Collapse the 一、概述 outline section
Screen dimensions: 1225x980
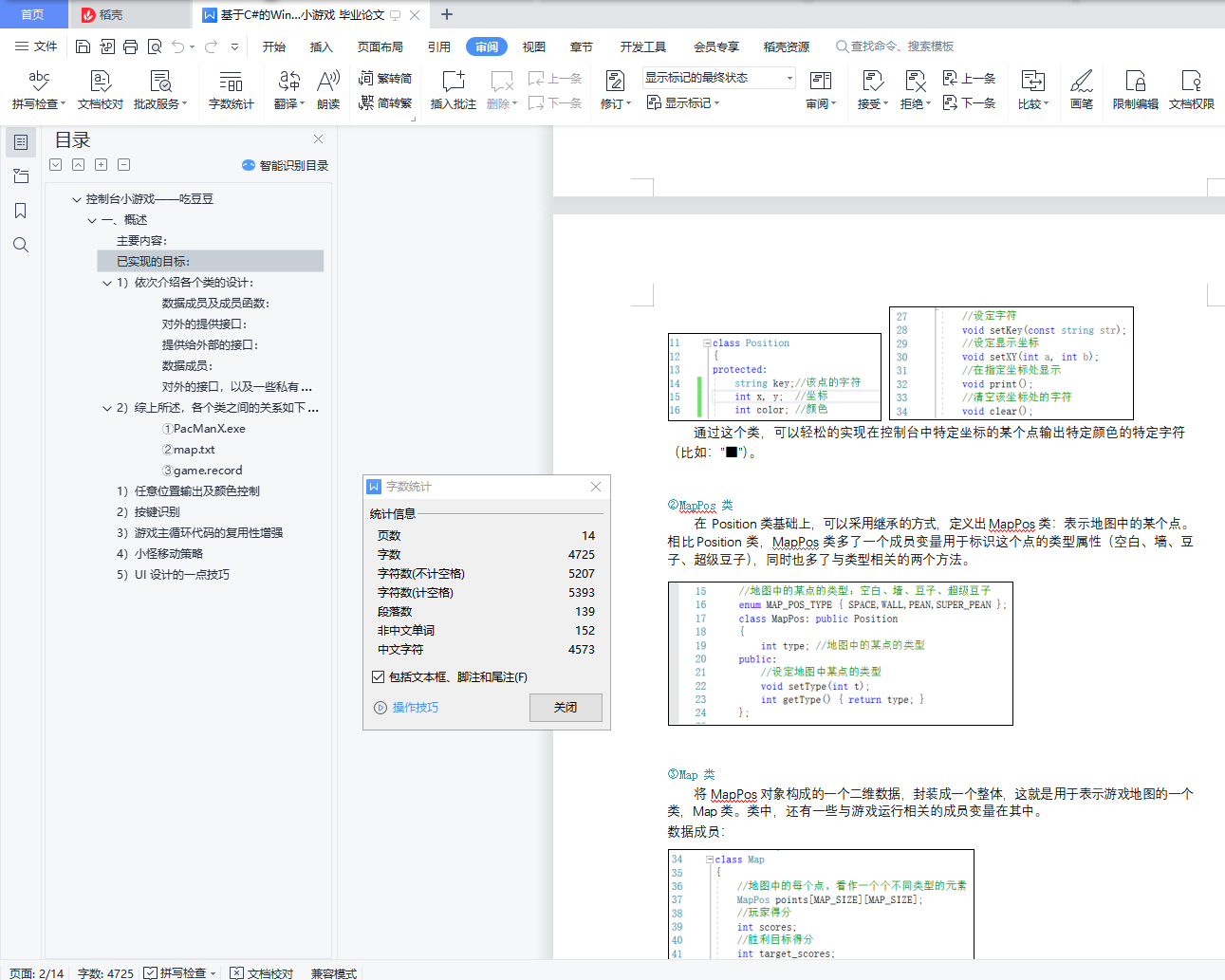coord(92,220)
